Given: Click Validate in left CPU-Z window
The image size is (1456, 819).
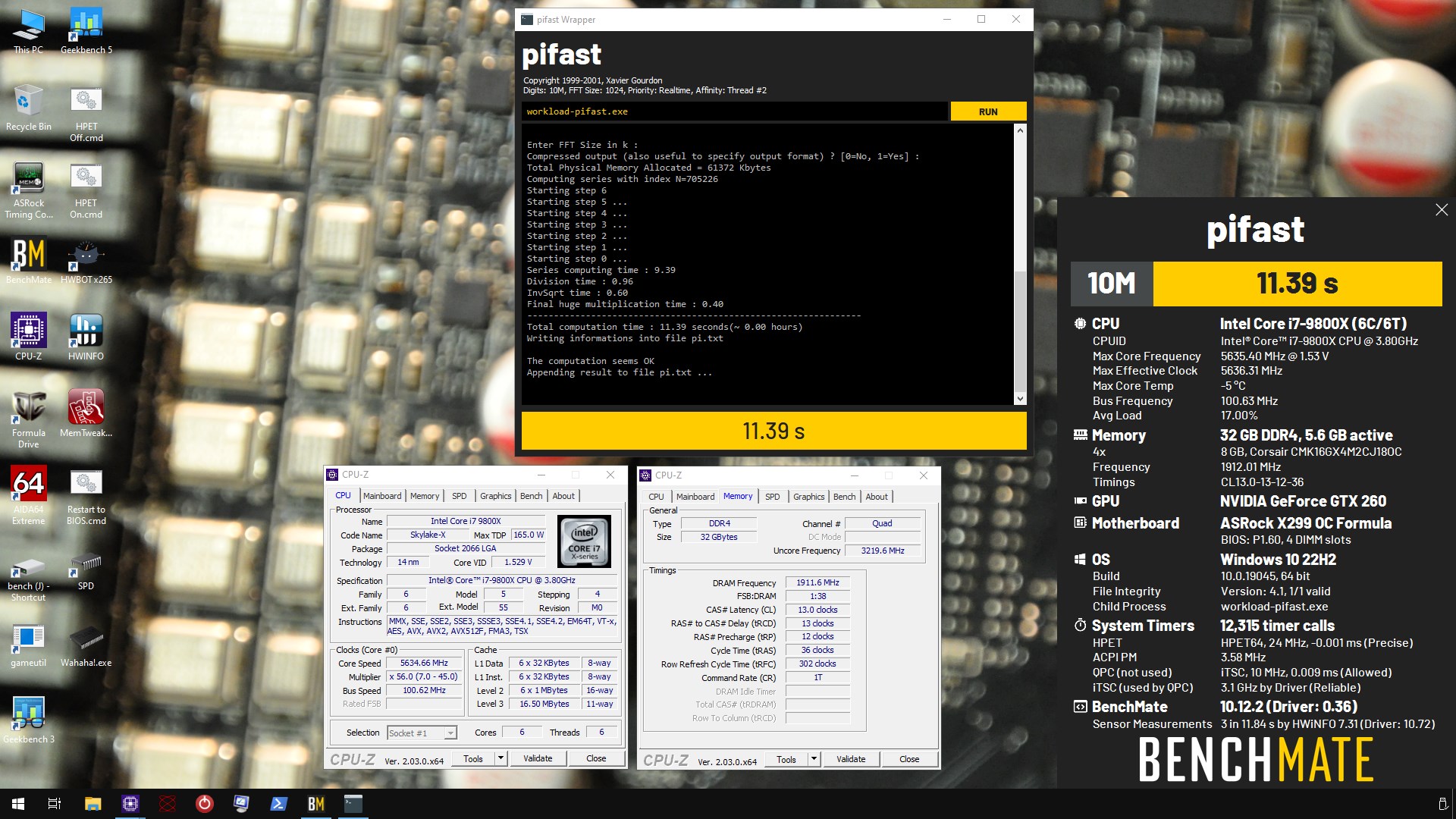Looking at the screenshot, I should click(x=538, y=758).
